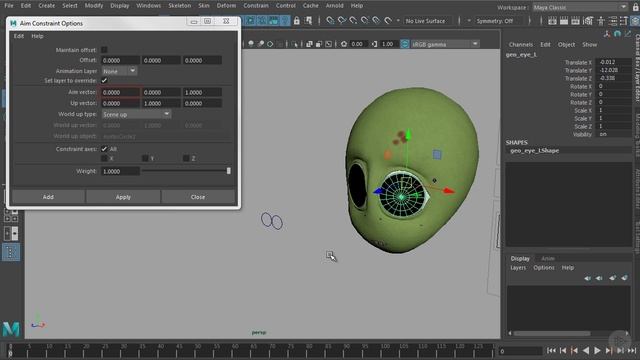The image size is (640, 360).
Task: Move selected layer down icon
Action: pos(599,278)
